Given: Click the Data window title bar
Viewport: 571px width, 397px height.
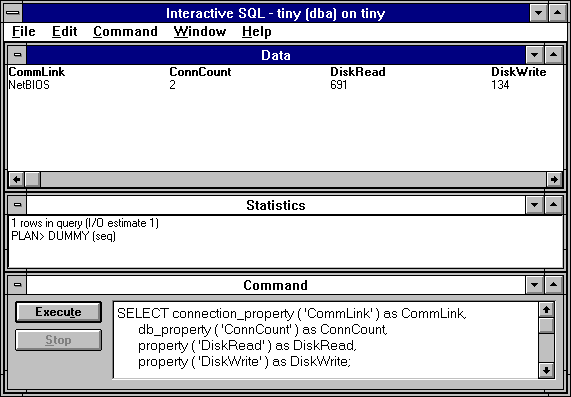Looking at the screenshot, I should (x=276, y=55).
